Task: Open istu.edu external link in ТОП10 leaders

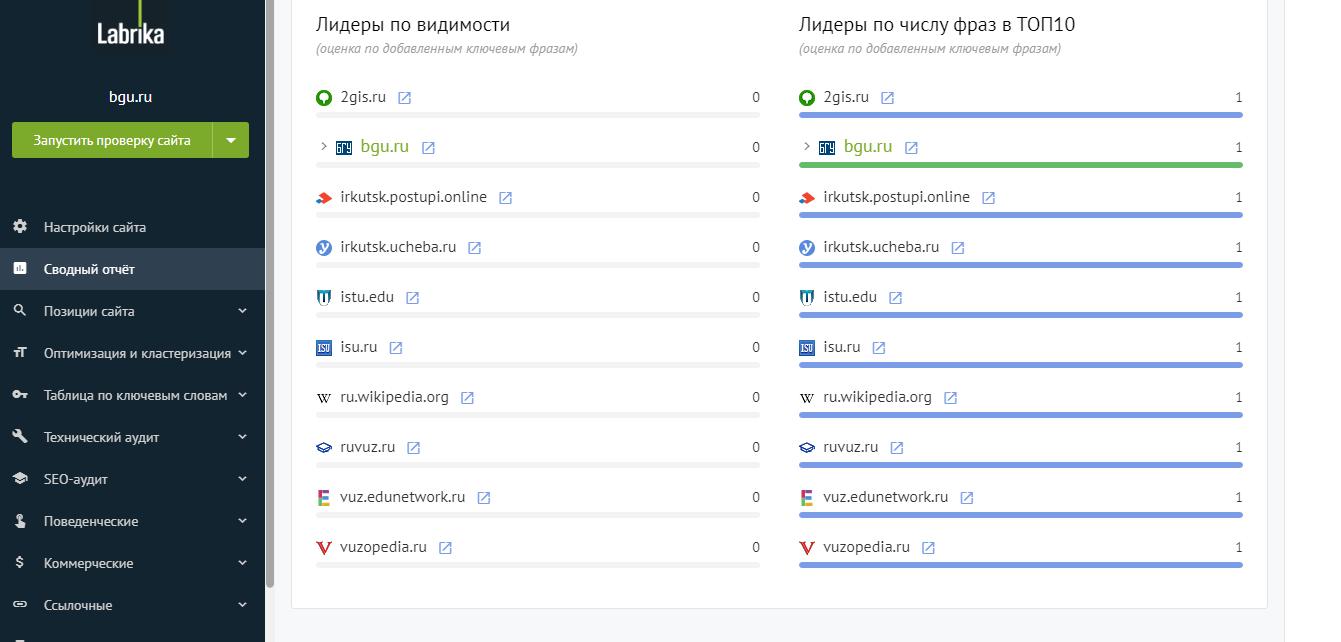Action: [896, 298]
